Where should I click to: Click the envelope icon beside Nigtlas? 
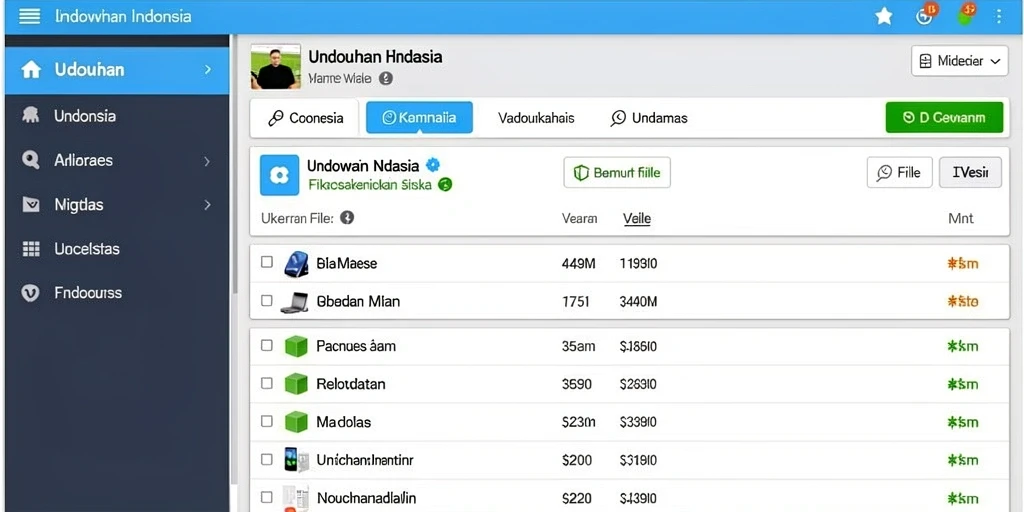[31, 204]
